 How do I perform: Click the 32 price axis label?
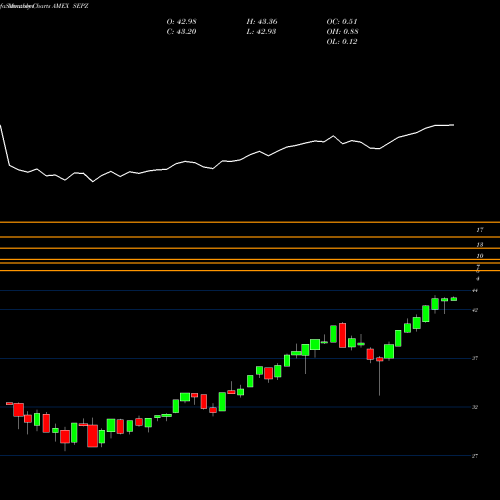pos(475,407)
